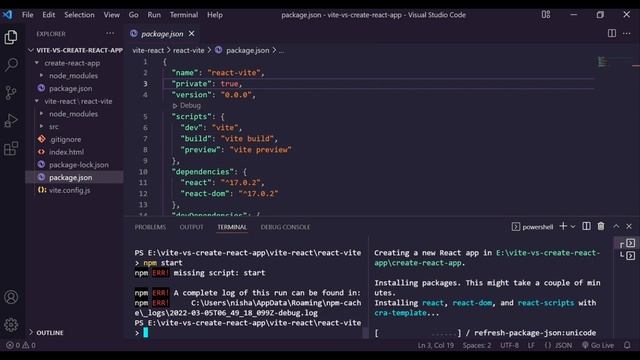The image size is (640, 360).
Task: Open the Manage gear icon
Action: [x=11, y=324]
